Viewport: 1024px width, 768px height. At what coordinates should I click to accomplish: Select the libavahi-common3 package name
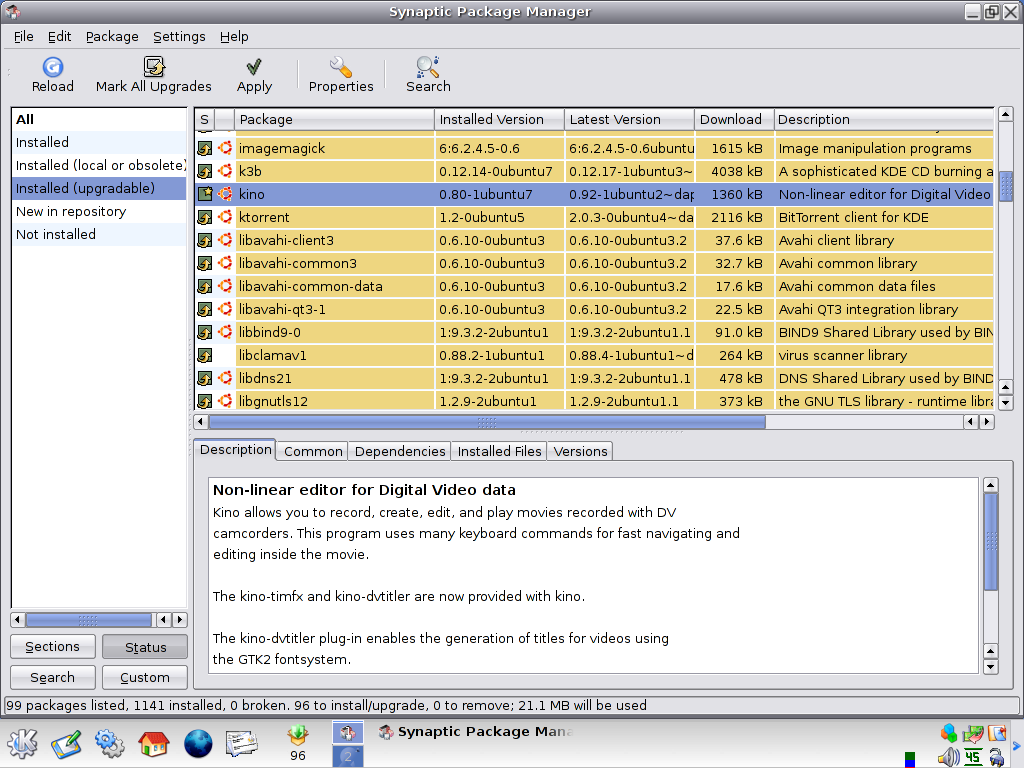tap(297, 263)
